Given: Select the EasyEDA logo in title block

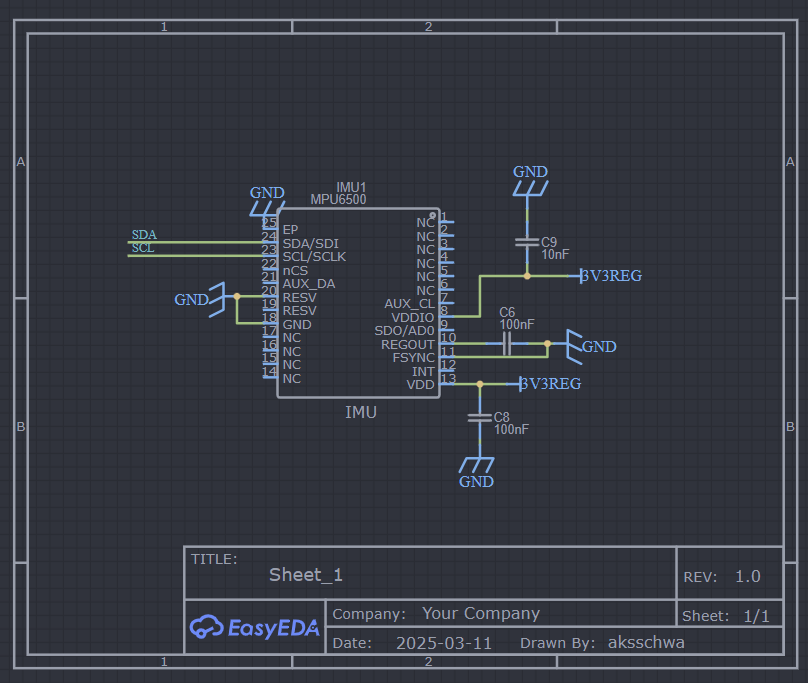Looking at the screenshot, I should [255, 627].
